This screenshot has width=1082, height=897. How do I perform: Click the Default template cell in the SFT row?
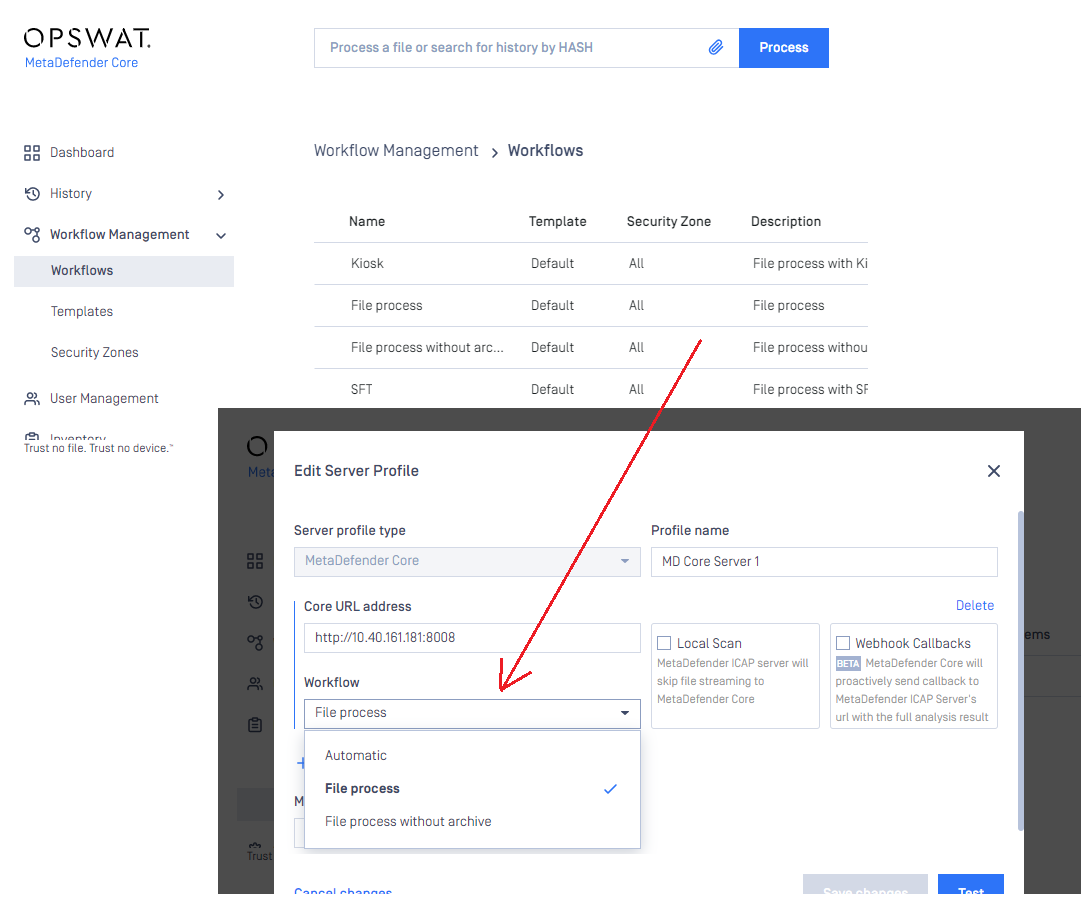coord(552,390)
